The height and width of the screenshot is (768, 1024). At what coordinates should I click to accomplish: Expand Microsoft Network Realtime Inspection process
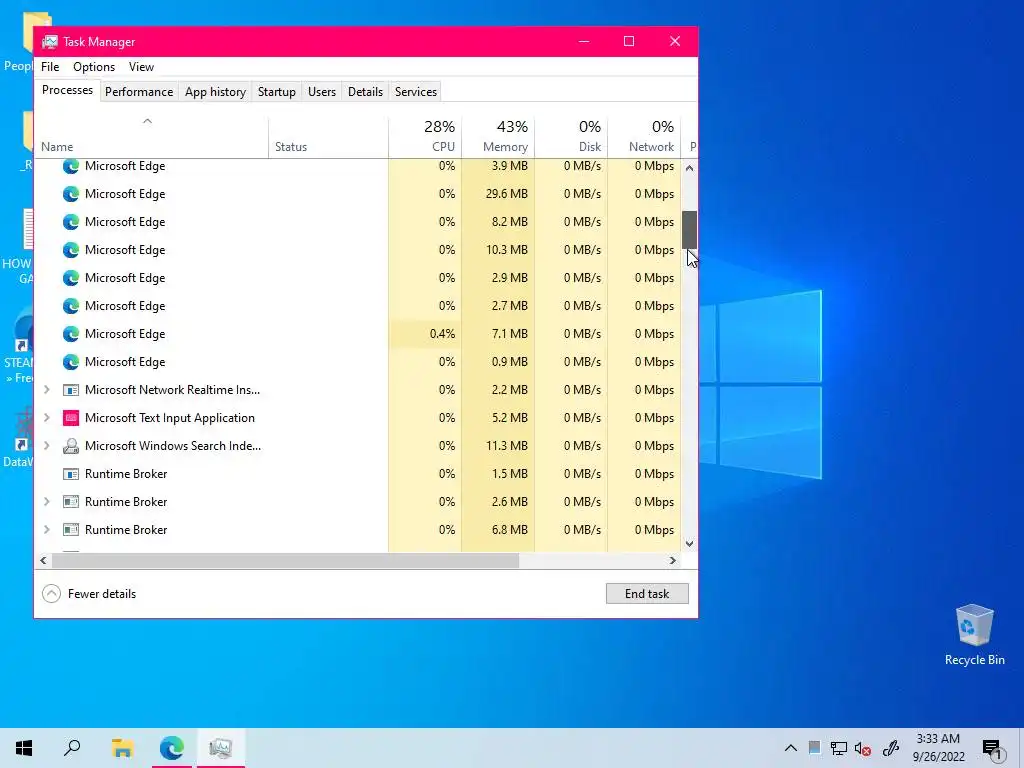[x=46, y=390]
